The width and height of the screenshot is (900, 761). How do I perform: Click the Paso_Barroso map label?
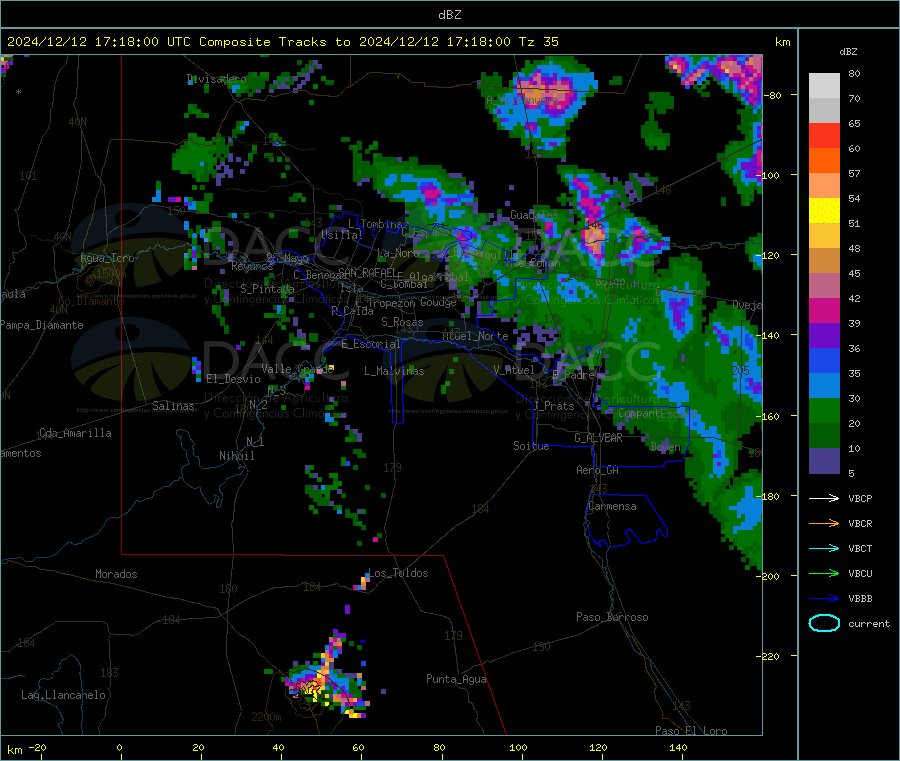click(612, 617)
